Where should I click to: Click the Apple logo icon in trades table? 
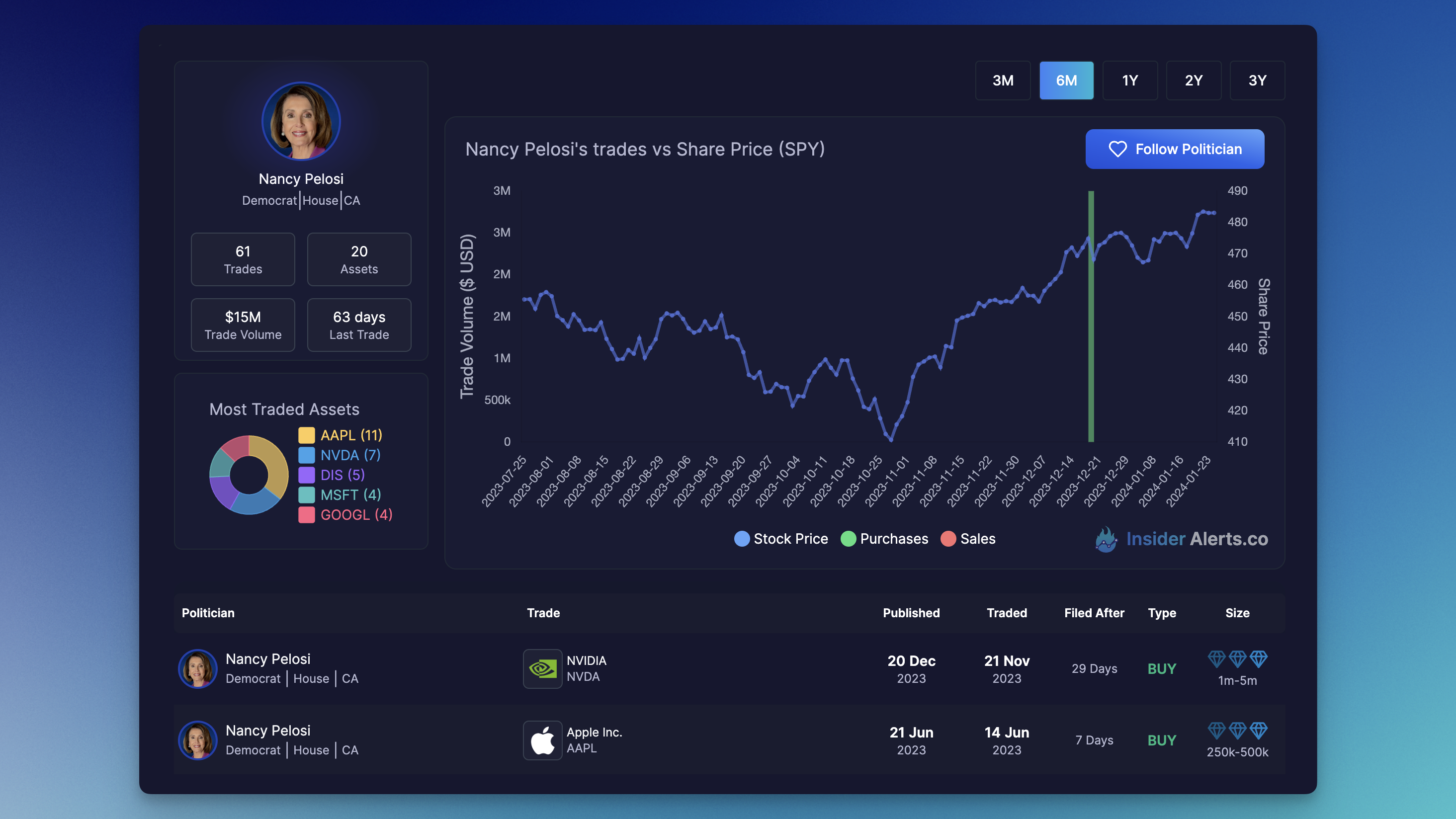tap(542, 740)
